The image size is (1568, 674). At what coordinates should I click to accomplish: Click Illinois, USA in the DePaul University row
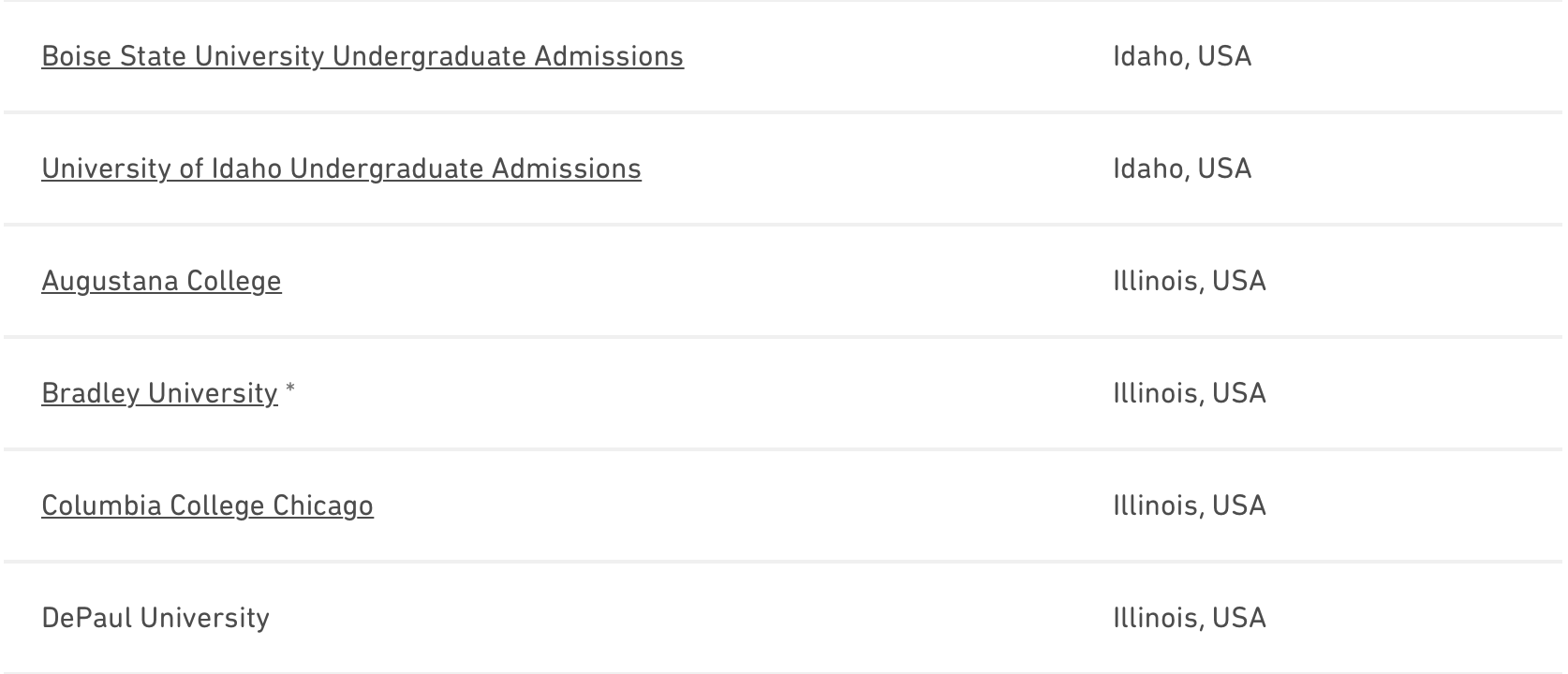[x=1190, y=618]
